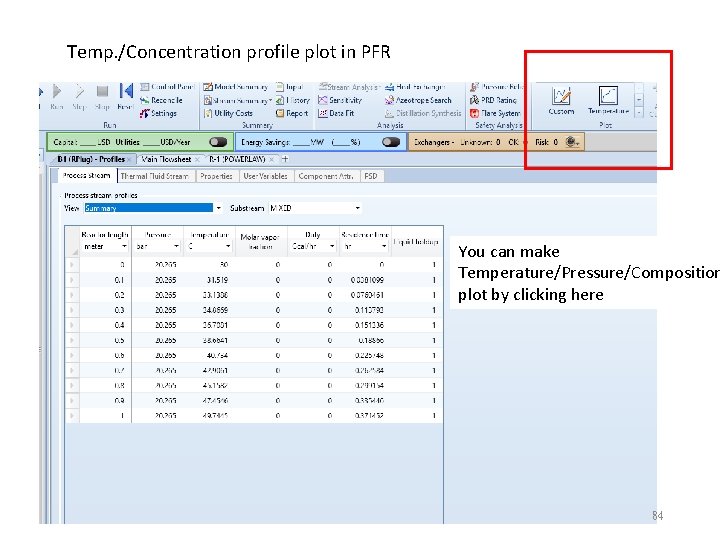720x540 pixels.
Task: Open Sensitivity analysis
Action: pyautogui.click(x=340, y=100)
